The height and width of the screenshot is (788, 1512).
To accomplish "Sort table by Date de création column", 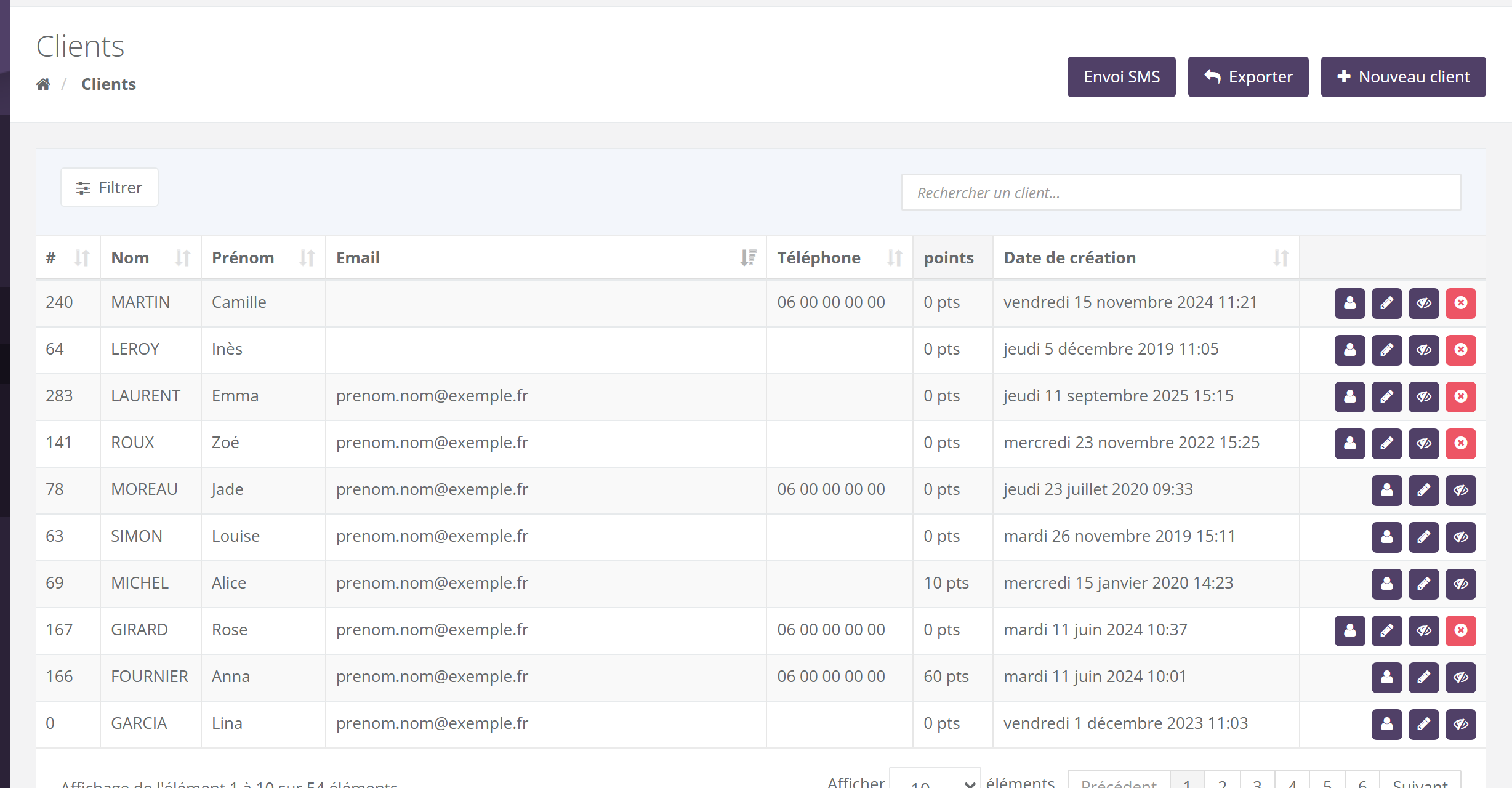I will click(x=1146, y=258).
